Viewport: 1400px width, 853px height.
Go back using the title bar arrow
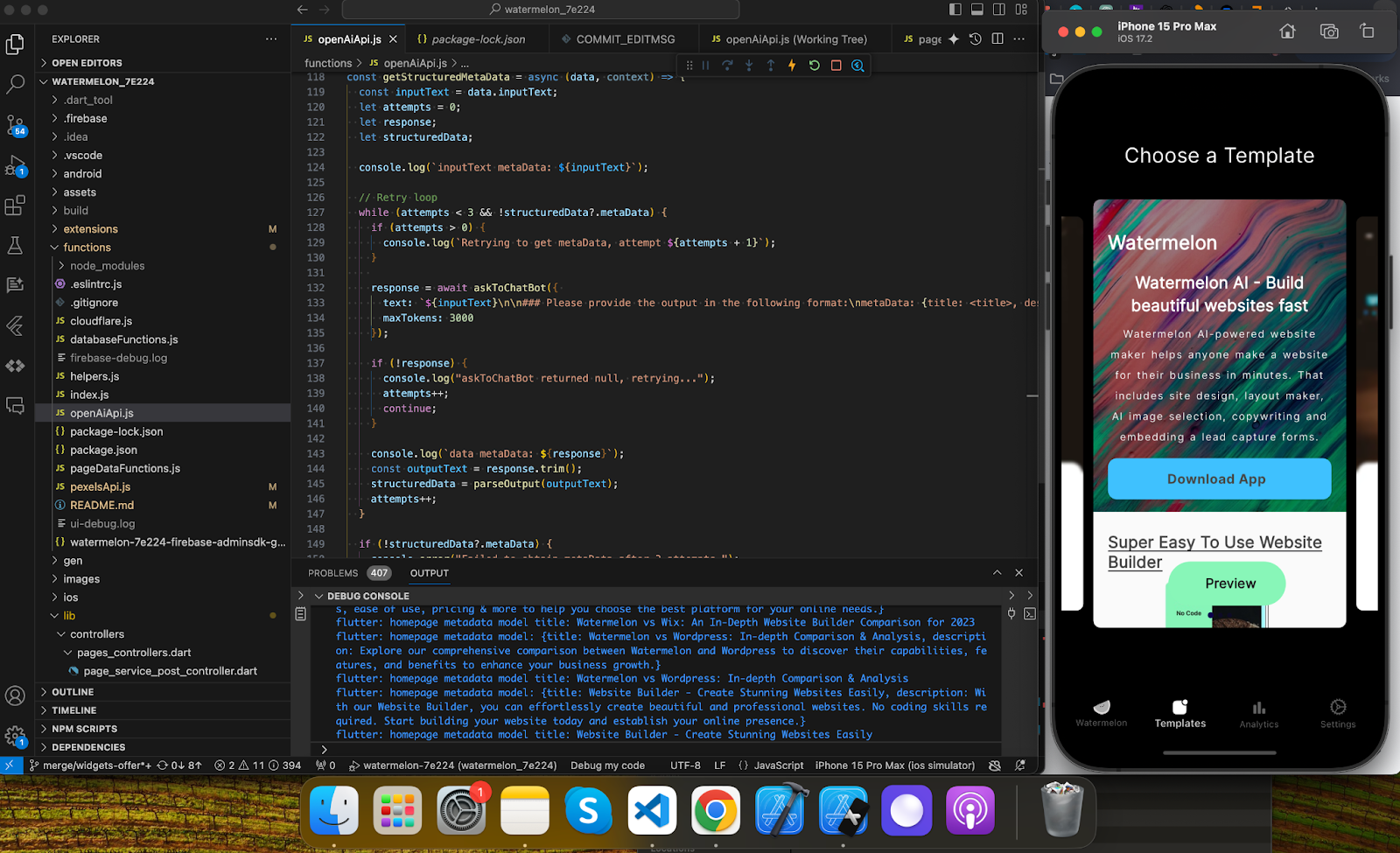(x=303, y=10)
